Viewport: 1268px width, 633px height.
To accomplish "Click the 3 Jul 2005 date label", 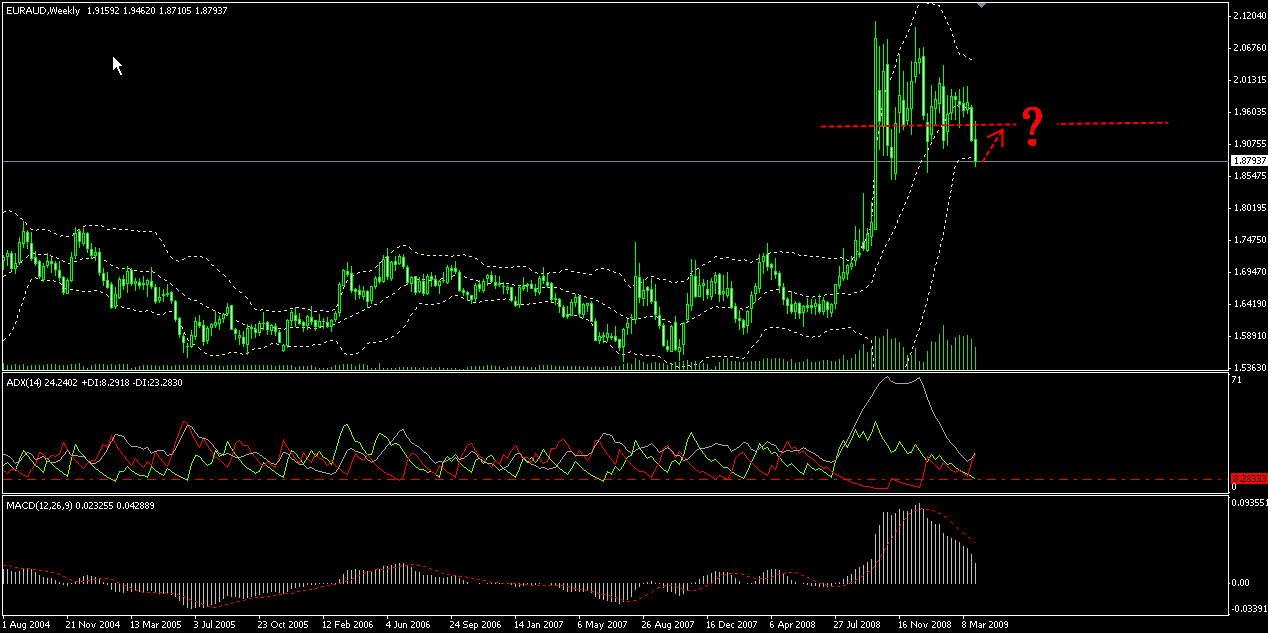I will click(x=217, y=624).
